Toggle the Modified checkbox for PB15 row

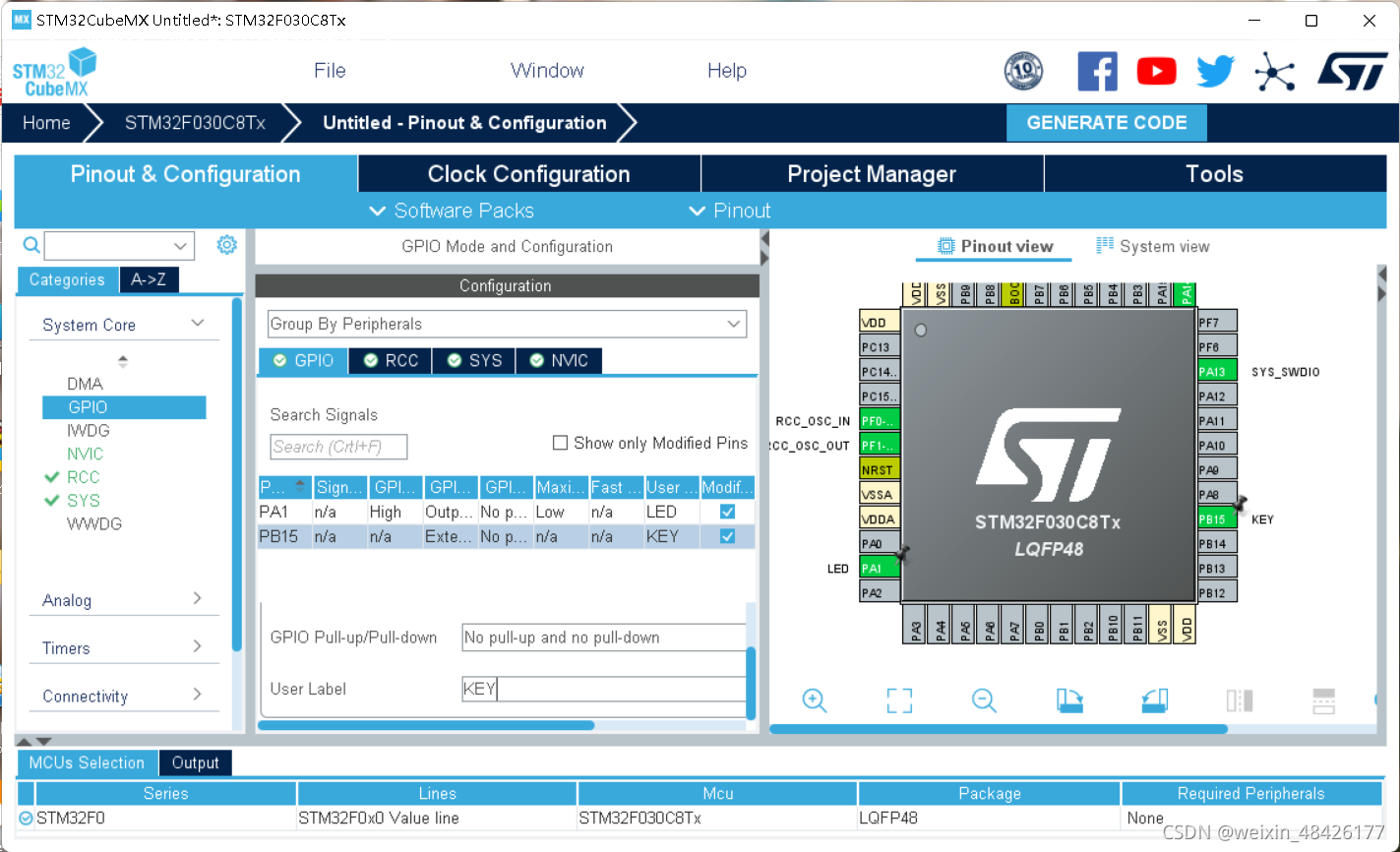click(x=727, y=536)
